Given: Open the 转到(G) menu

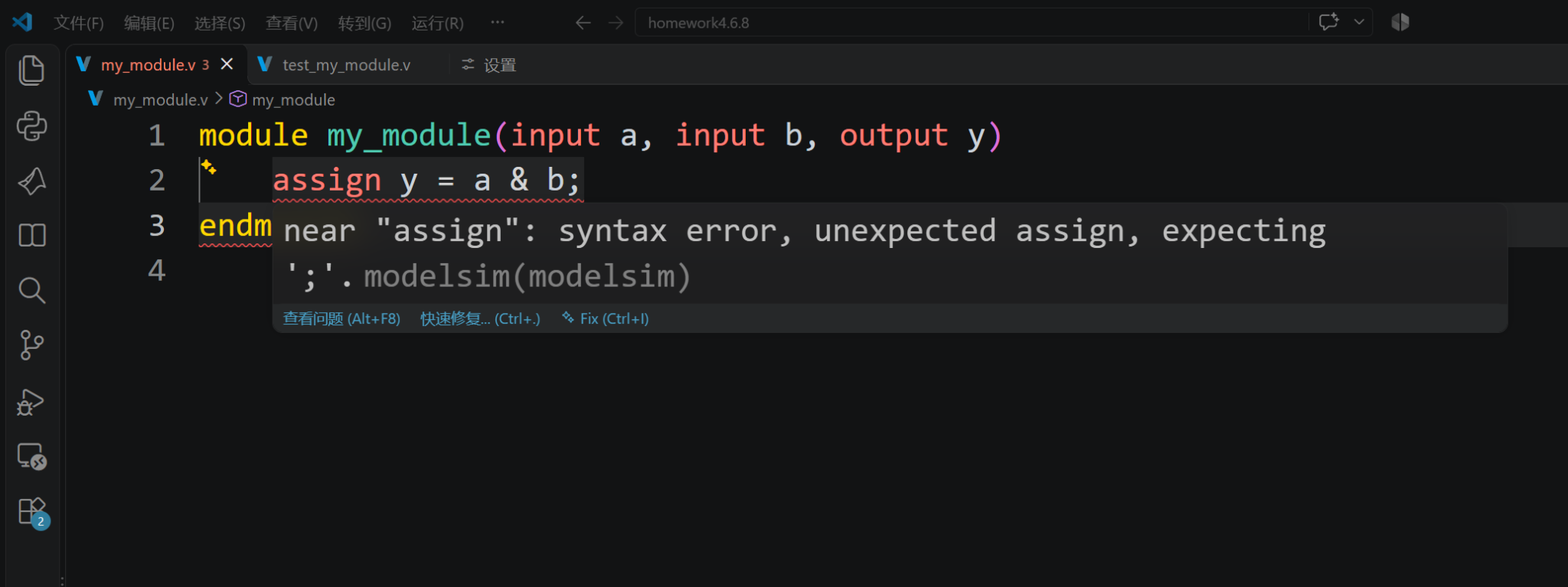Looking at the screenshot, I should [x=364, y=23].
